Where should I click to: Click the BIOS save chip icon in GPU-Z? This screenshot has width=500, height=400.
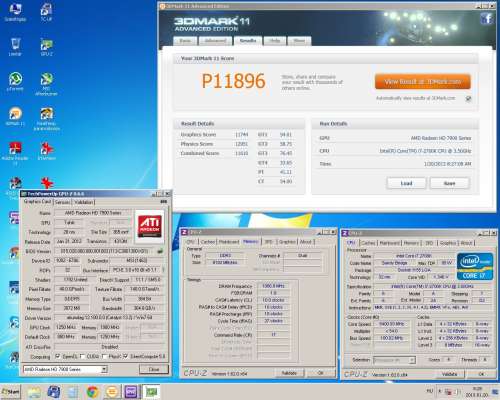coord(160,251)
